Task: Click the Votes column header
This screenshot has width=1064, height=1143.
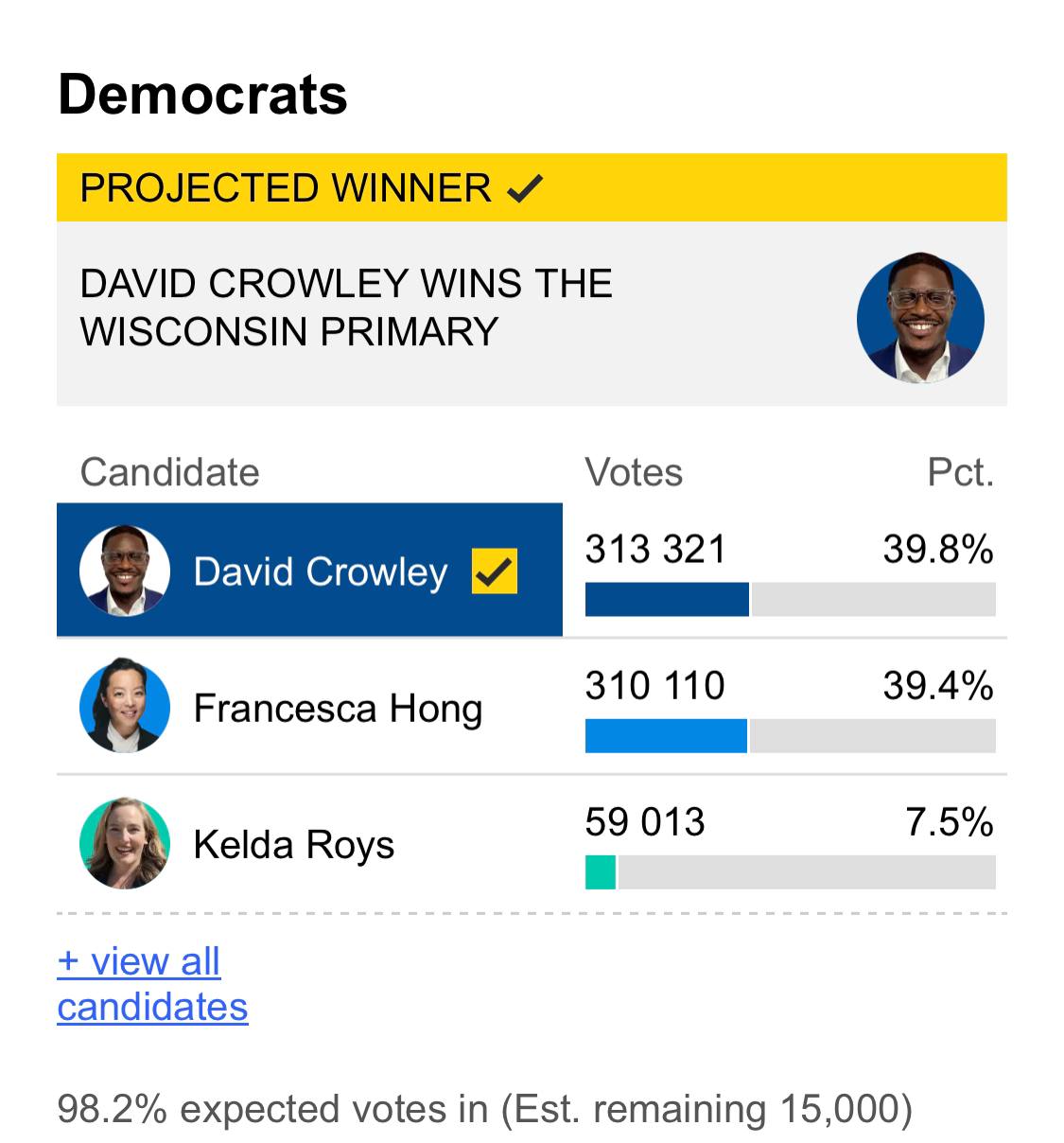Action: [x=634, y=472]
